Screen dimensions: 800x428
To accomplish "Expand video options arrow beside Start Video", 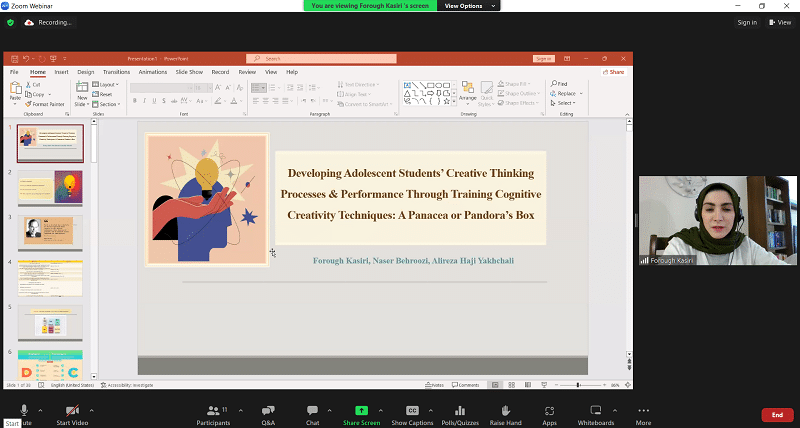I will [91, 410].
